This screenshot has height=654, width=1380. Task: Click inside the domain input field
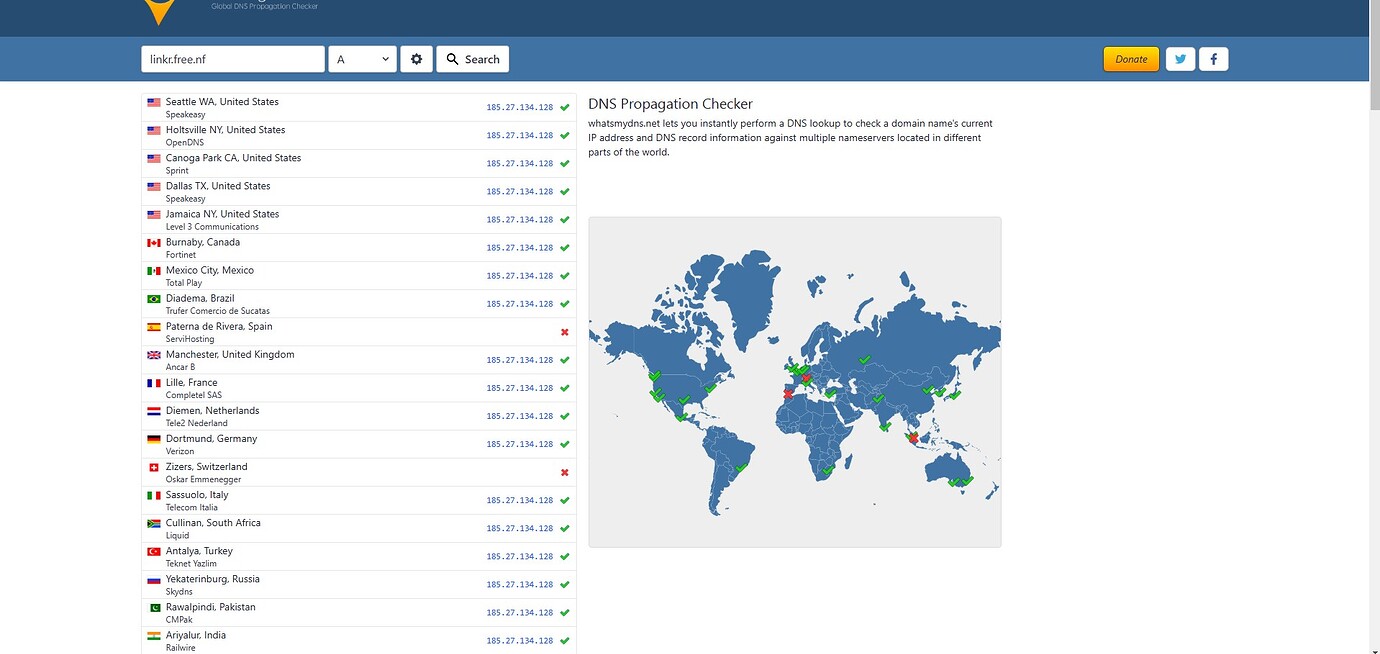pyautogui.click(x=232, y=59)
